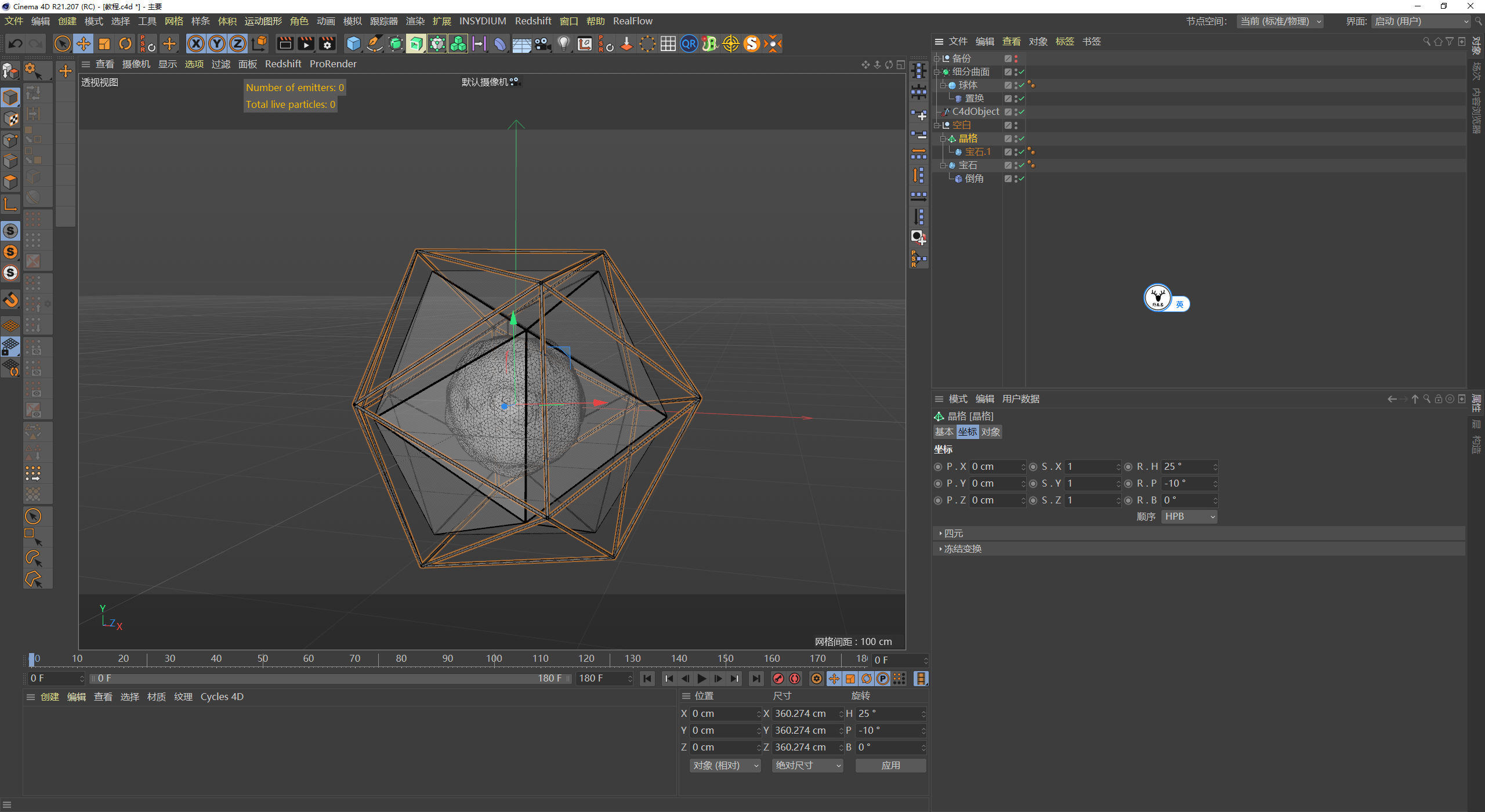Click the coordinate system cube icon
This screenshot has width=1485, height=812.
tap(259, 43)
